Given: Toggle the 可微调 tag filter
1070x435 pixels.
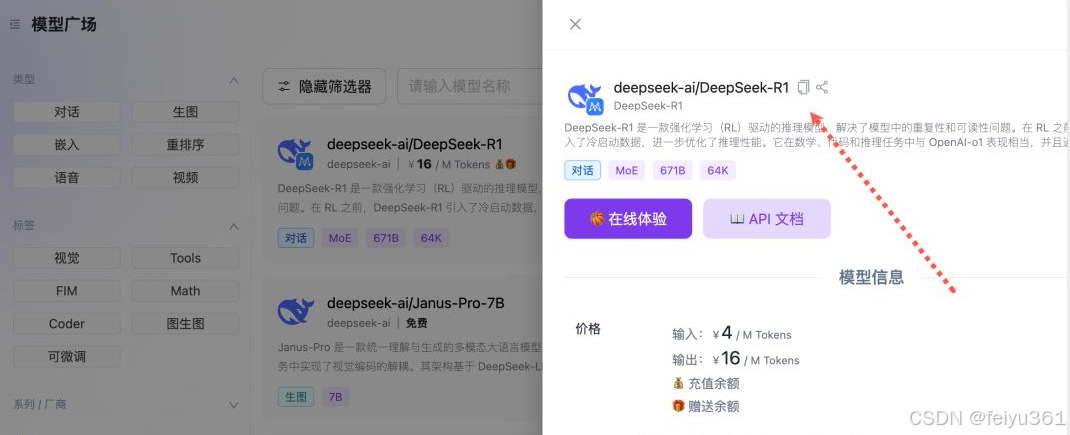Looking at the screenshot, I should pos(67,356).
